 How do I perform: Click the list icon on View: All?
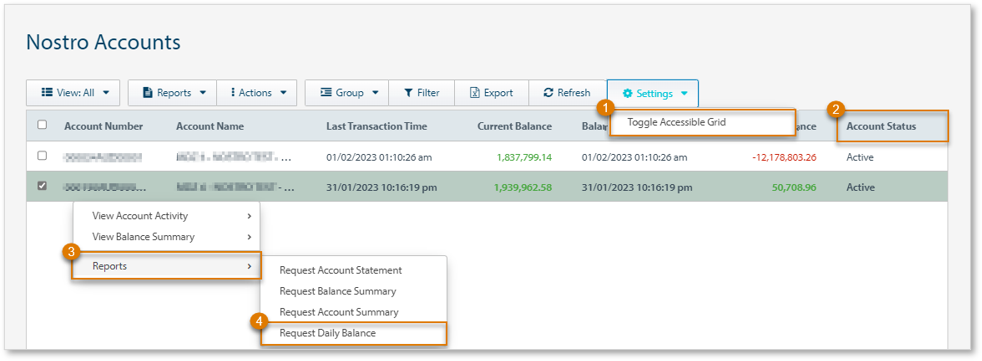tap(46, 93)
